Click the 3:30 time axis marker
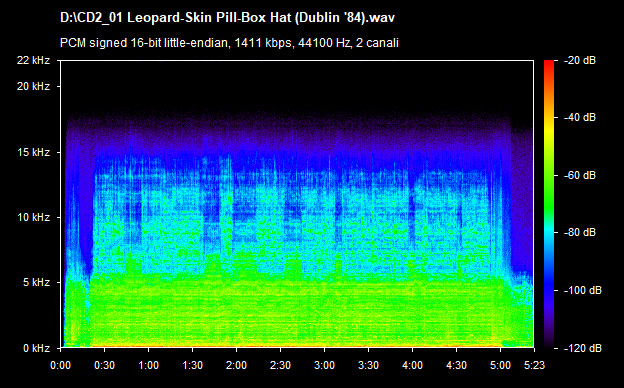The image size is (624, 388). click(x=369, y=365)
